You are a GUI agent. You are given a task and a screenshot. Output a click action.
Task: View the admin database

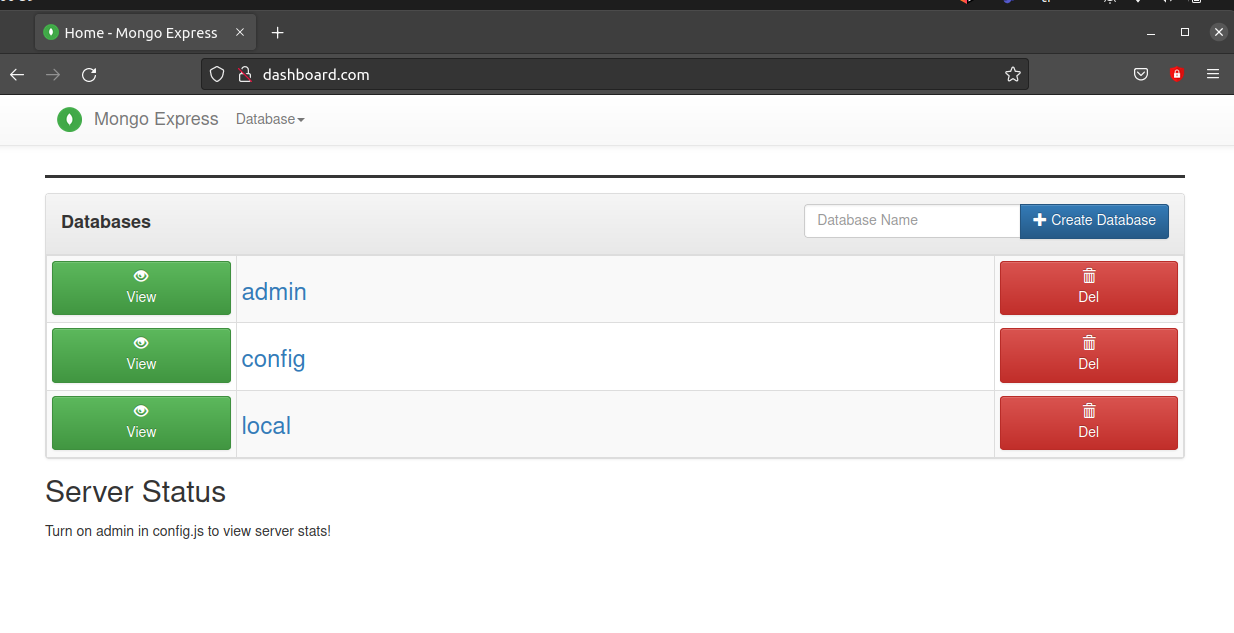coord(141,288)
